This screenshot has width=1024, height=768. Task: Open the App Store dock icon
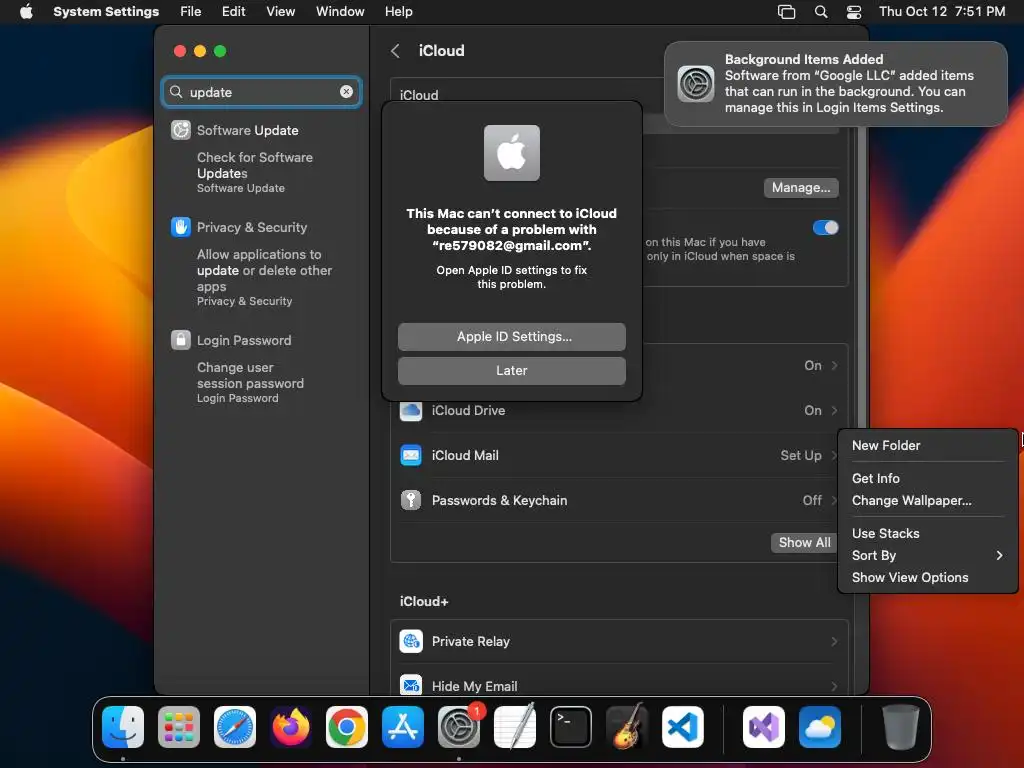(403, 727)
